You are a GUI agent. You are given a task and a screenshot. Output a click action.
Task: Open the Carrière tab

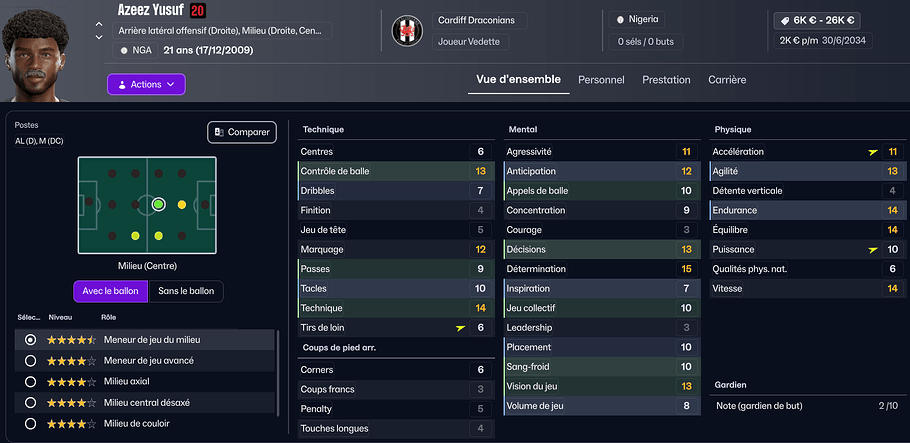[727, 80]
